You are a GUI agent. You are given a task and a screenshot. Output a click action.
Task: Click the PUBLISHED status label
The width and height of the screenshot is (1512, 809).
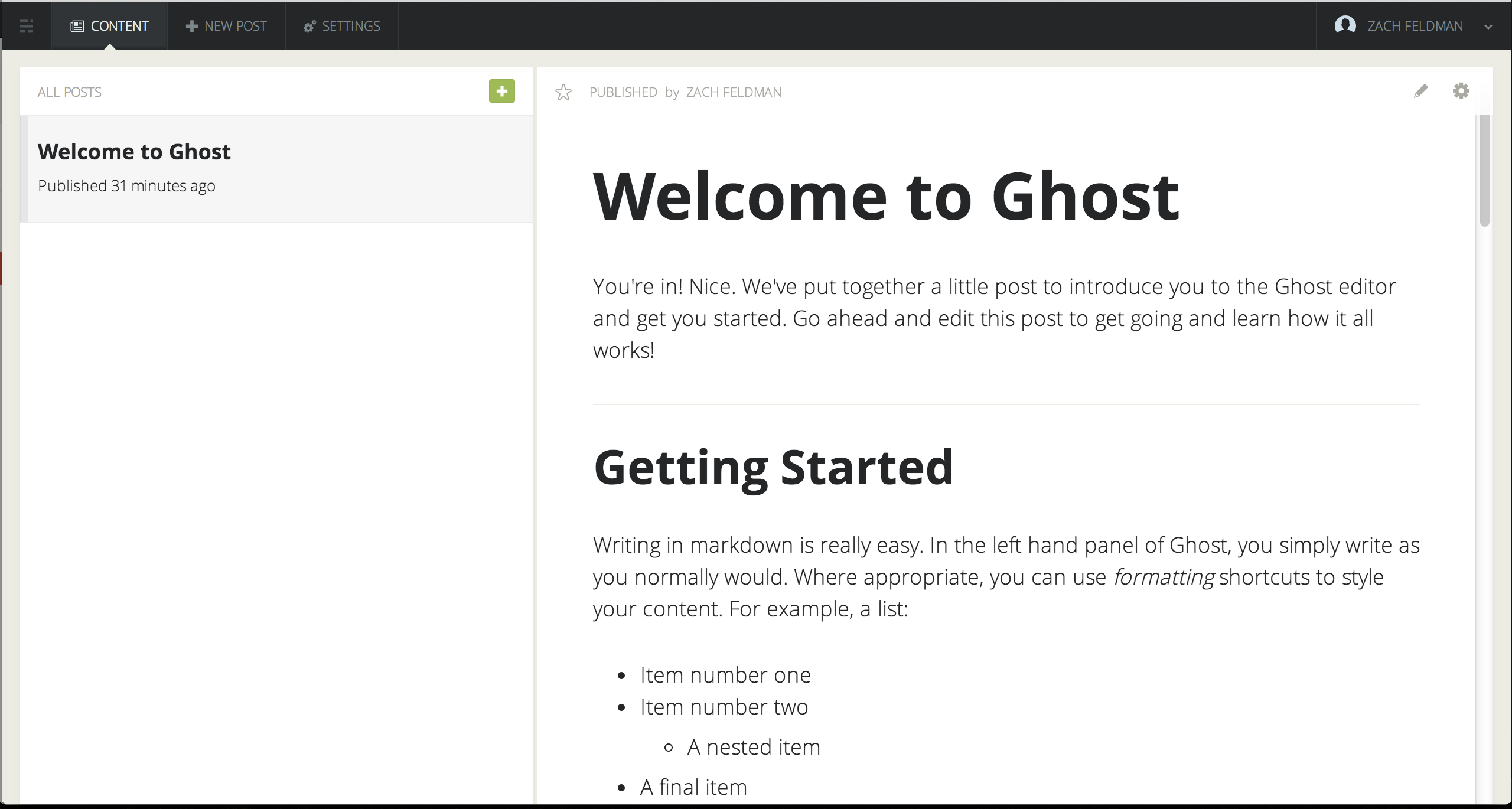pyautogui.click(x=623, y=92)
